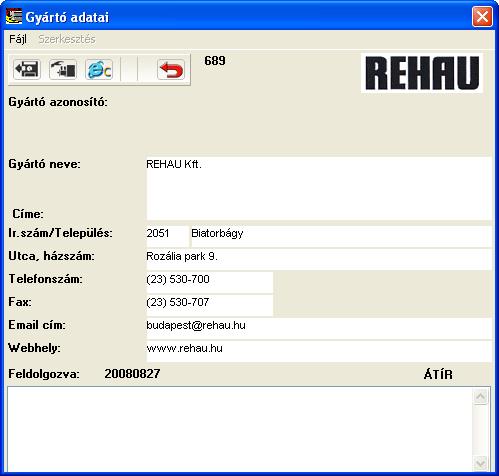499x476 pixels.
Task: Open the Fájl menu
Action: pos(18,39)
